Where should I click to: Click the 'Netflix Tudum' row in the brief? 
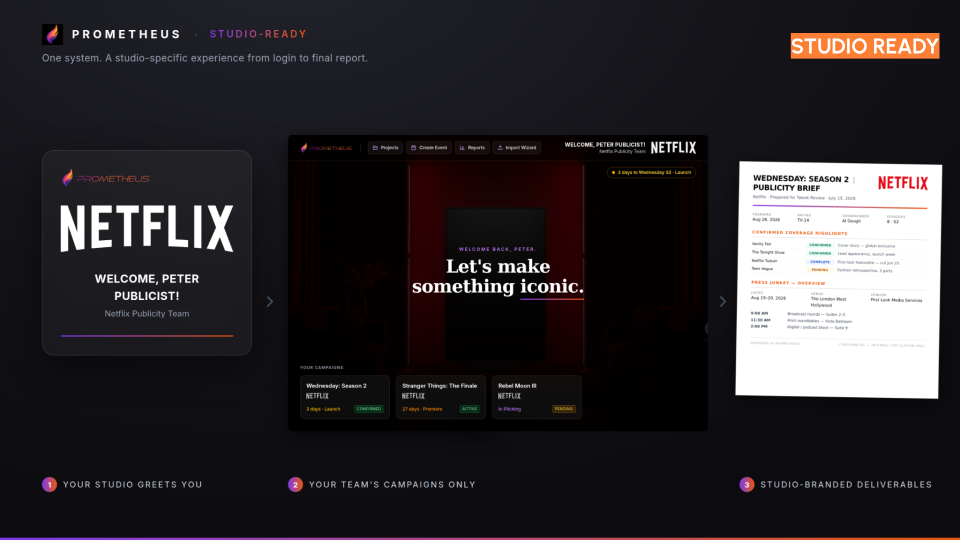tap(839, 261)
